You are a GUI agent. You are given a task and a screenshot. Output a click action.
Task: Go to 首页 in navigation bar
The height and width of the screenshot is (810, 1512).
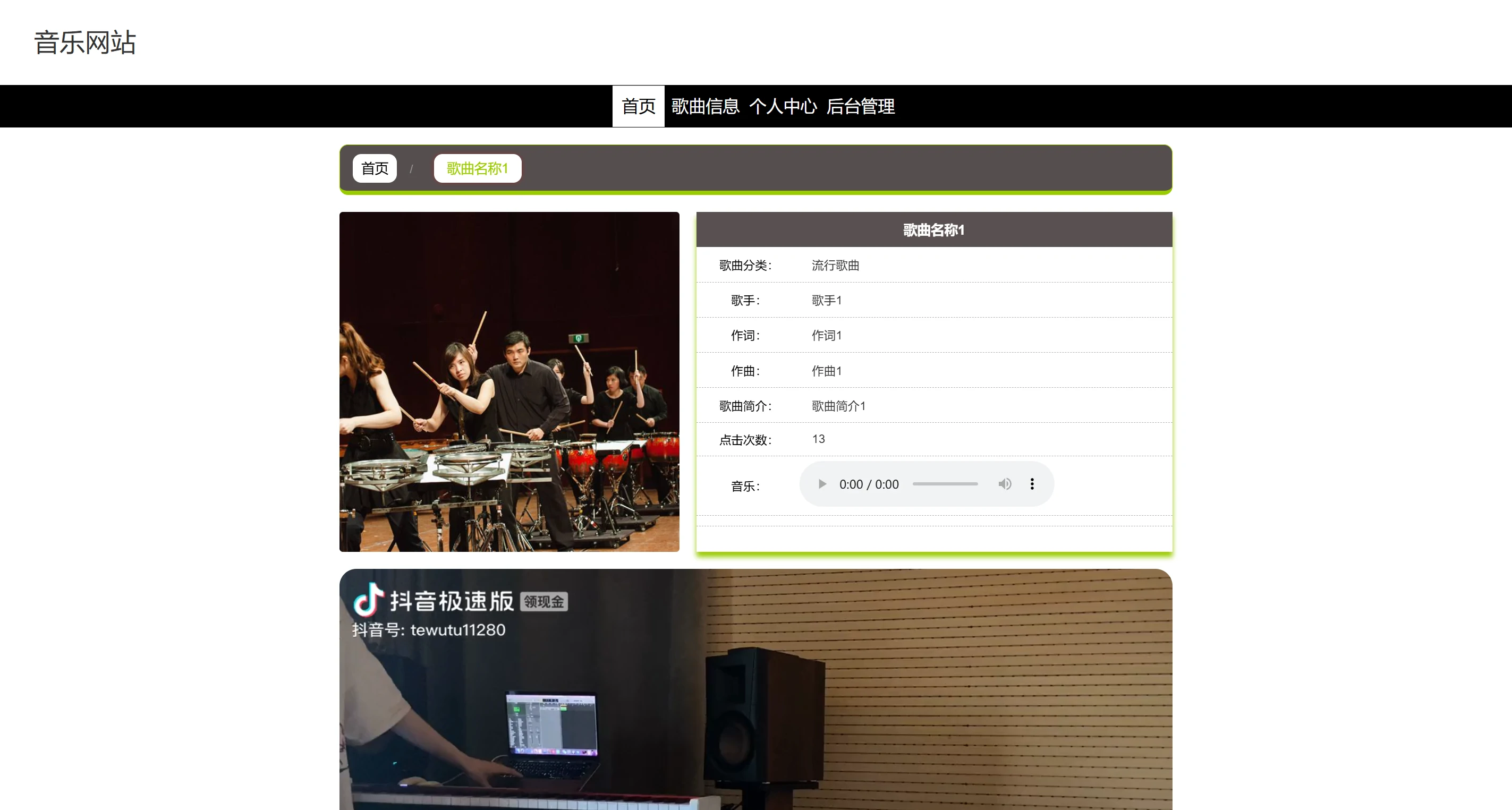click(638, 106)
